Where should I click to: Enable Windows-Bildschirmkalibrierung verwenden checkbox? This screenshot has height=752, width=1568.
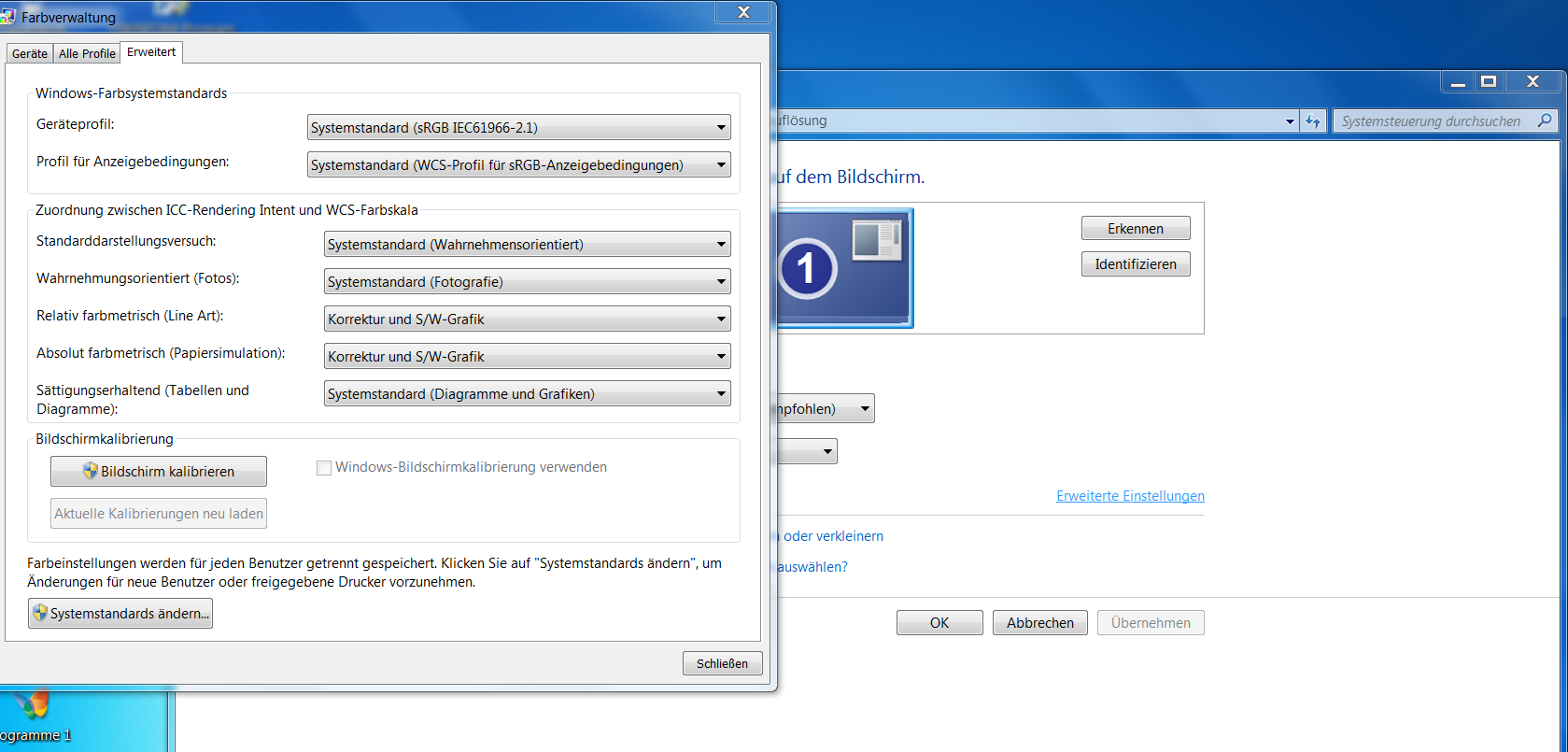click(324, 468)
